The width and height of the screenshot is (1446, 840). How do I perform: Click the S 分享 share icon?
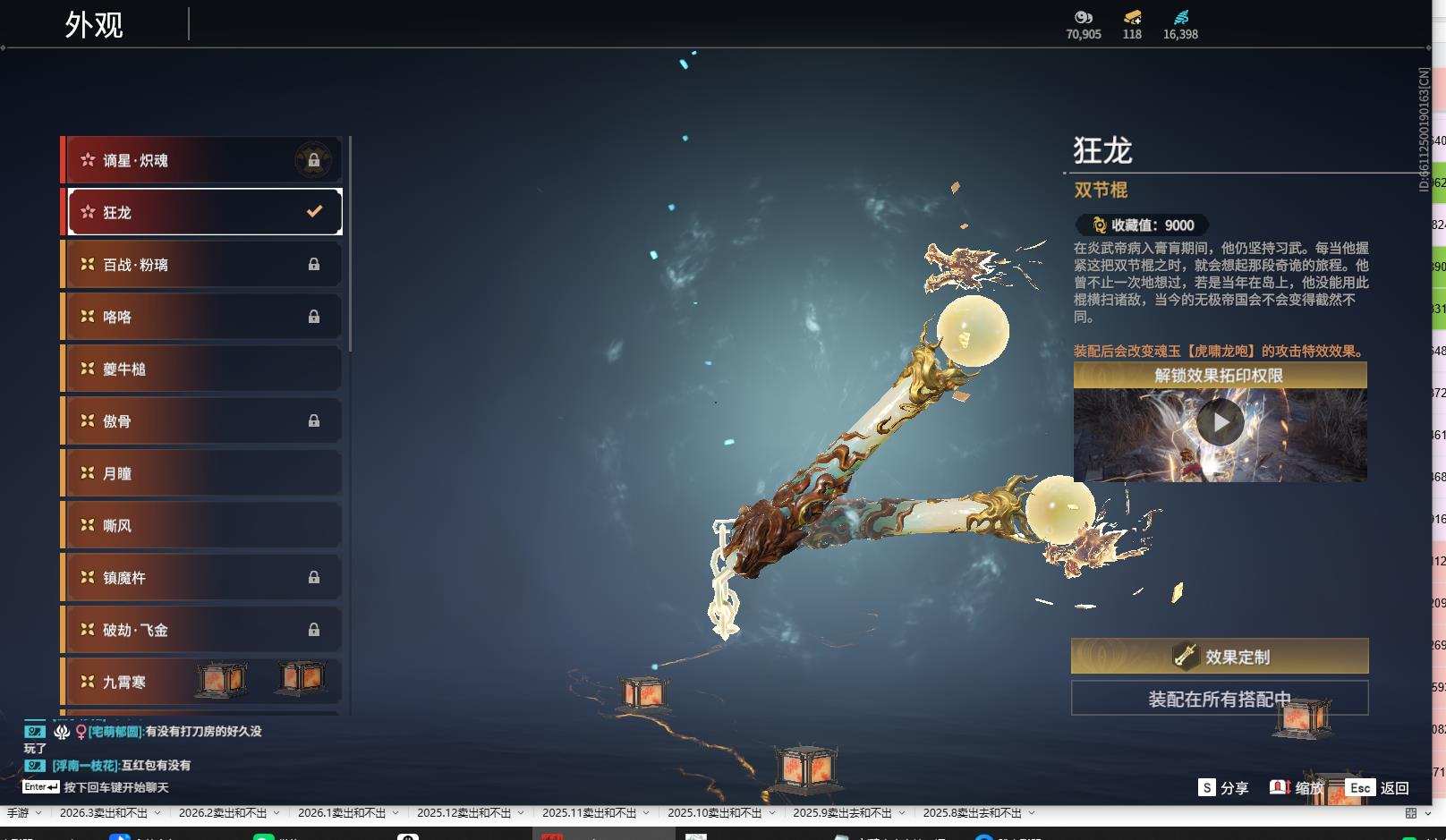[x=1207, y=788]
